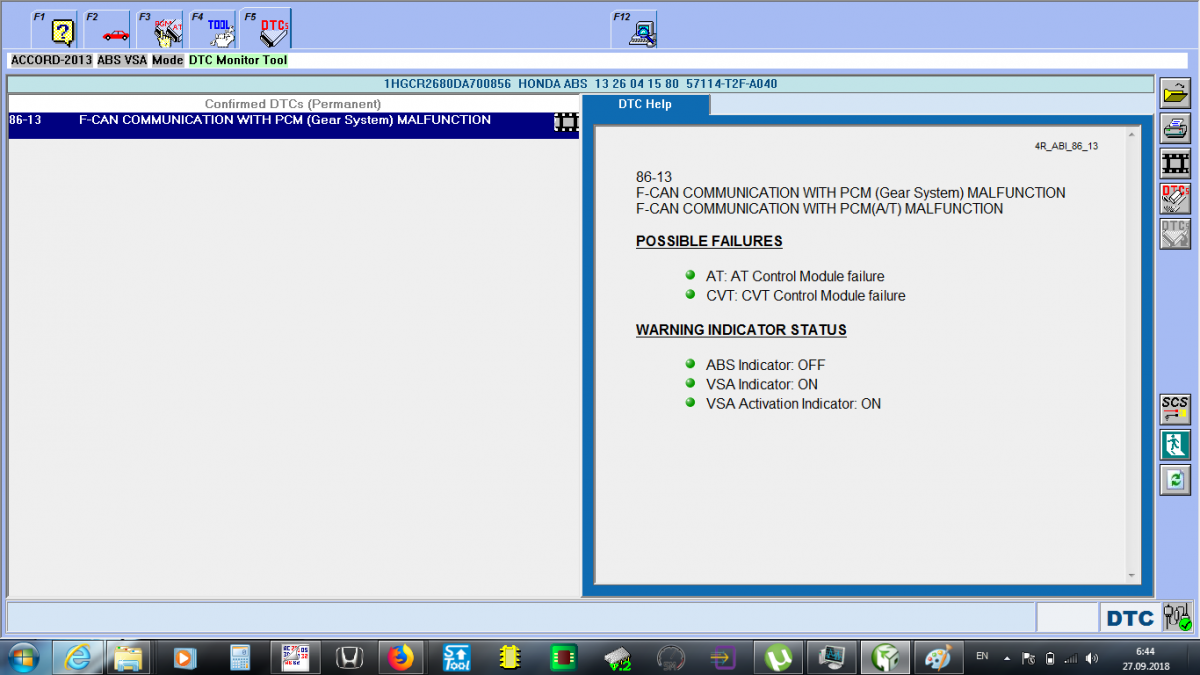Open the yellow chip taskbar application

(510, 657)
